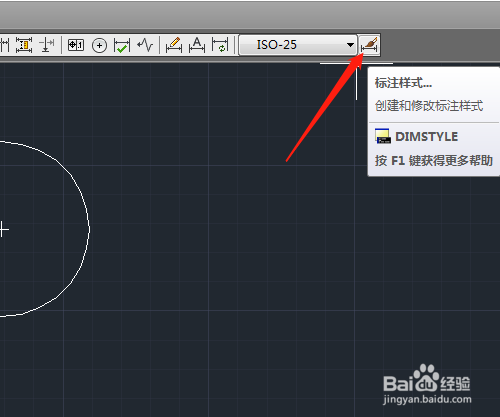Open the Dimension Style manager brush icon
The height and width of the screenshot is (417, 500).
click(369, 45)
